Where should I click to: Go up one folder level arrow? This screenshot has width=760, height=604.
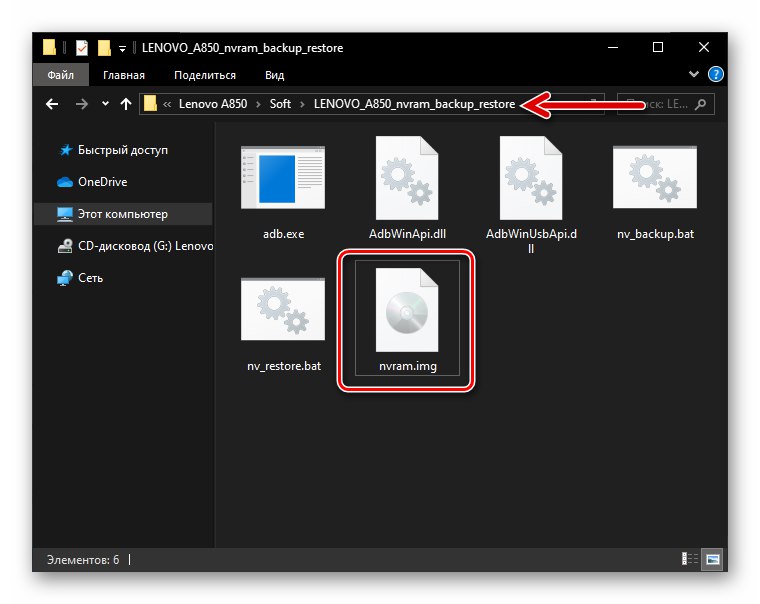pyautogui.click(x=126, y=104)
